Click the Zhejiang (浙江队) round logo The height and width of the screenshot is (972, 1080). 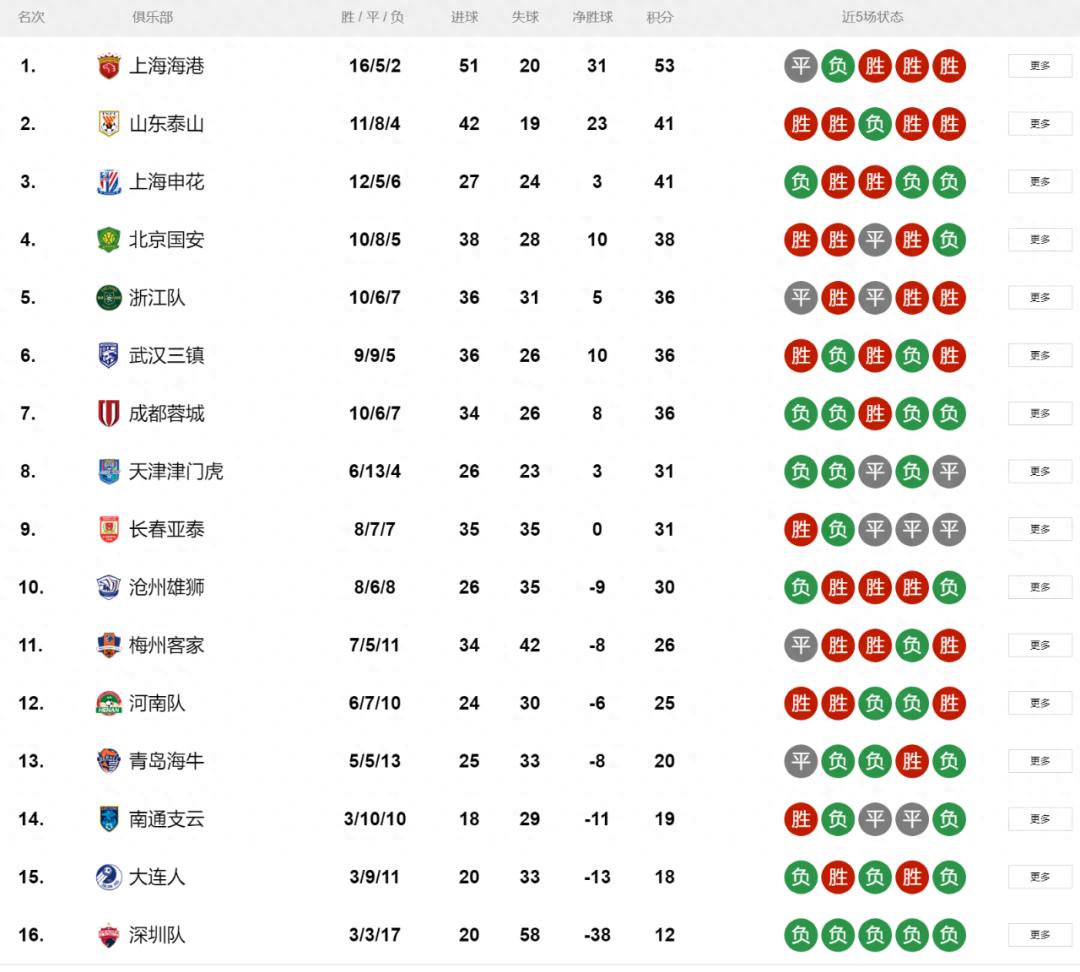click(108, 298)
